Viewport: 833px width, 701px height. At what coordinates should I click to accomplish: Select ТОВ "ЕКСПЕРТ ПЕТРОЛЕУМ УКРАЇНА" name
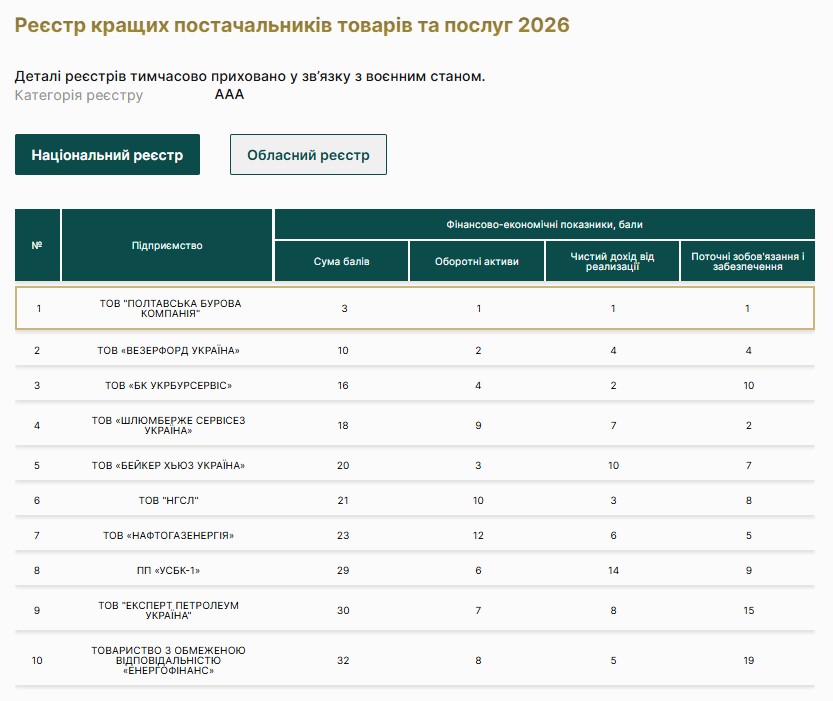pyautogui.click(x=168, y=610)
